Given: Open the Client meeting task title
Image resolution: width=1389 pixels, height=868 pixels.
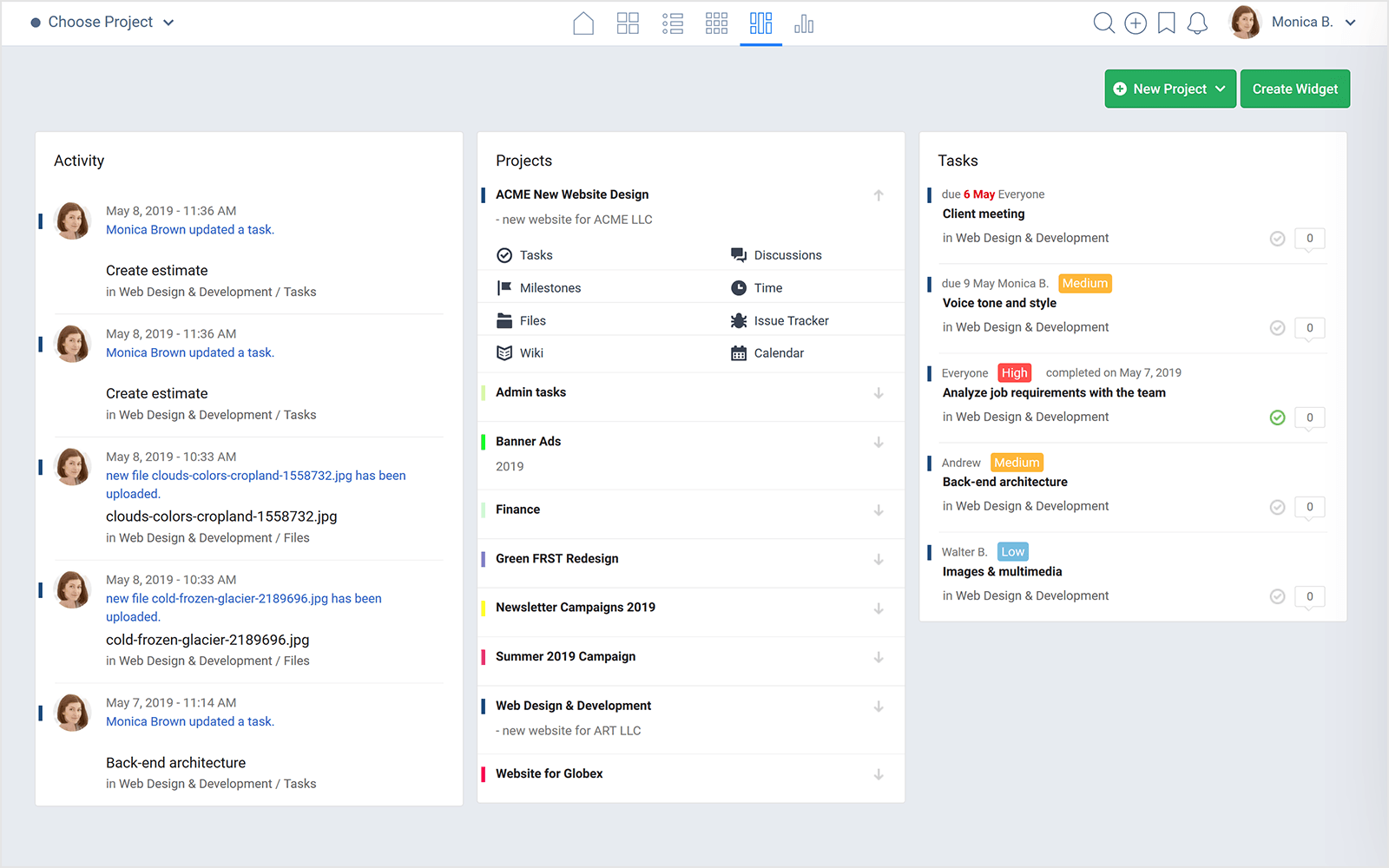Looking at the screenshot, I should (x=984, y=214).
